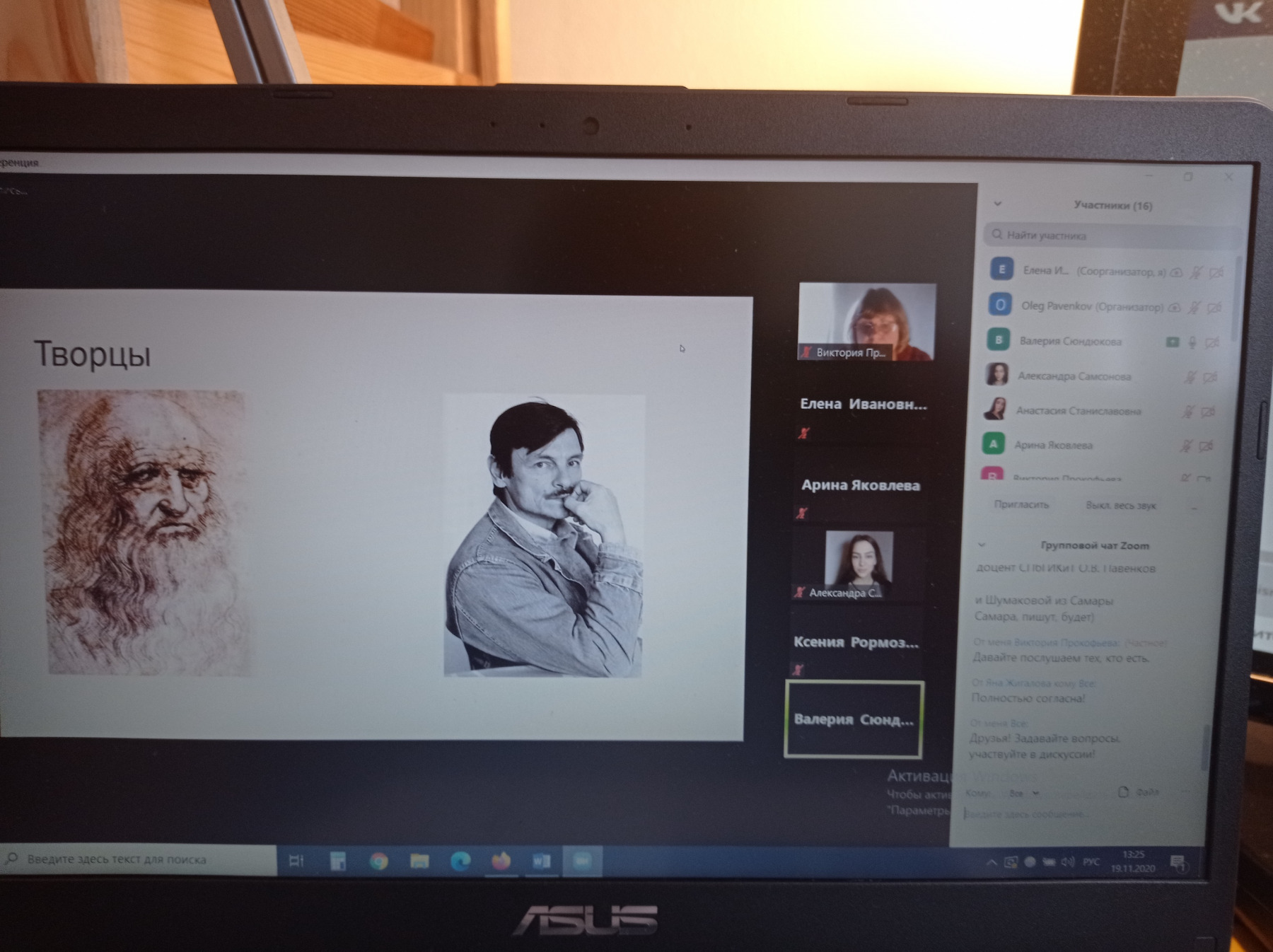Click Творцы slide title

(93, 354)
